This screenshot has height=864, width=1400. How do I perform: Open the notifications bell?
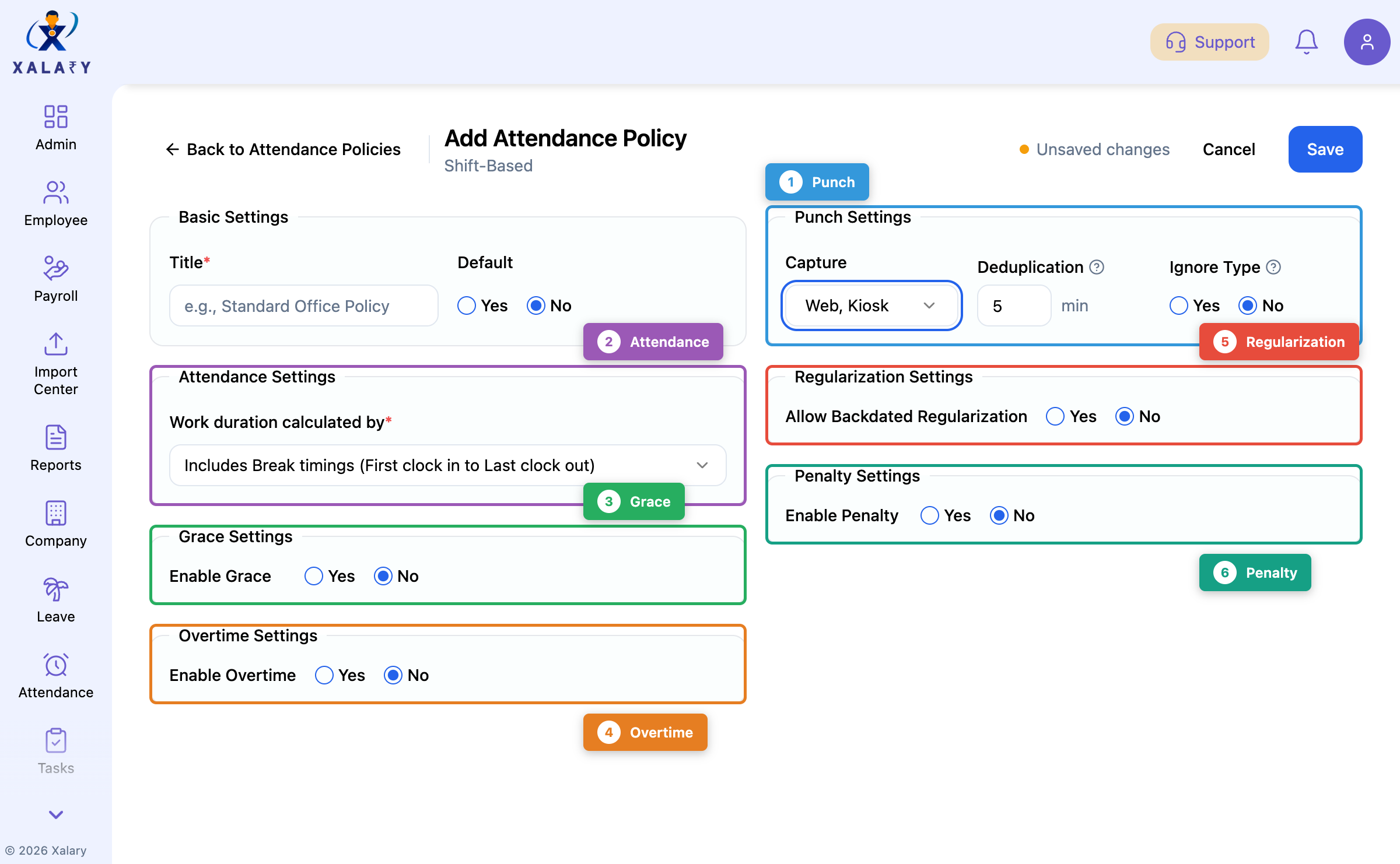coord(1306,41)
